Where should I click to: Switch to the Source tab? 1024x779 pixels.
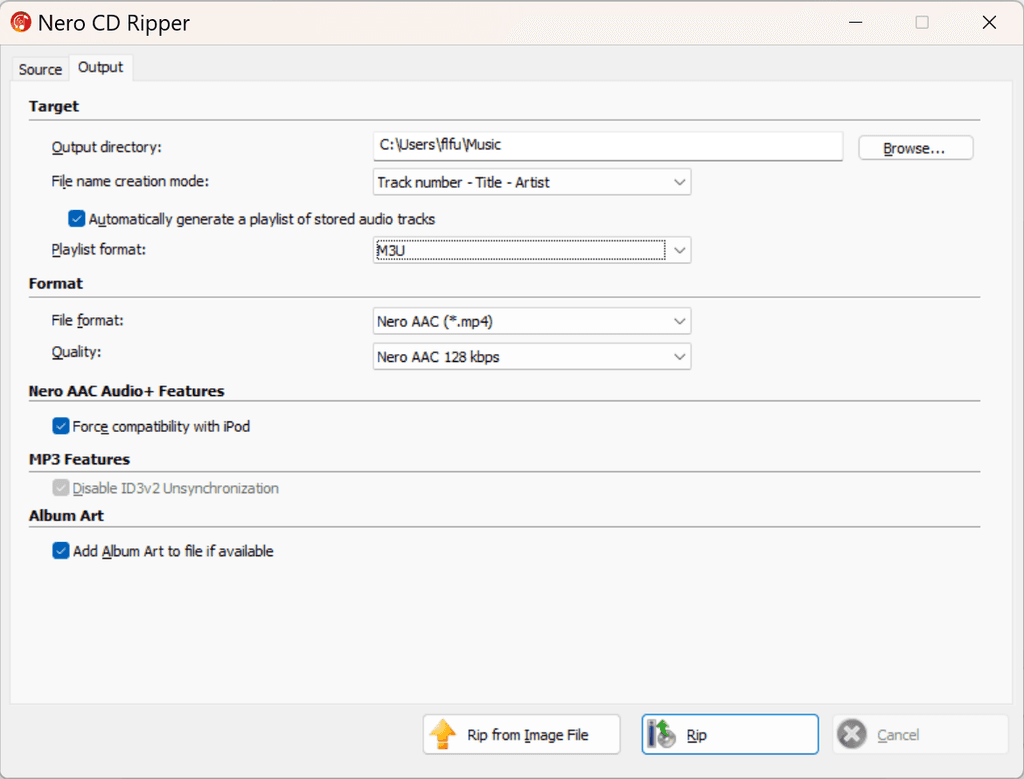(39, 68)
